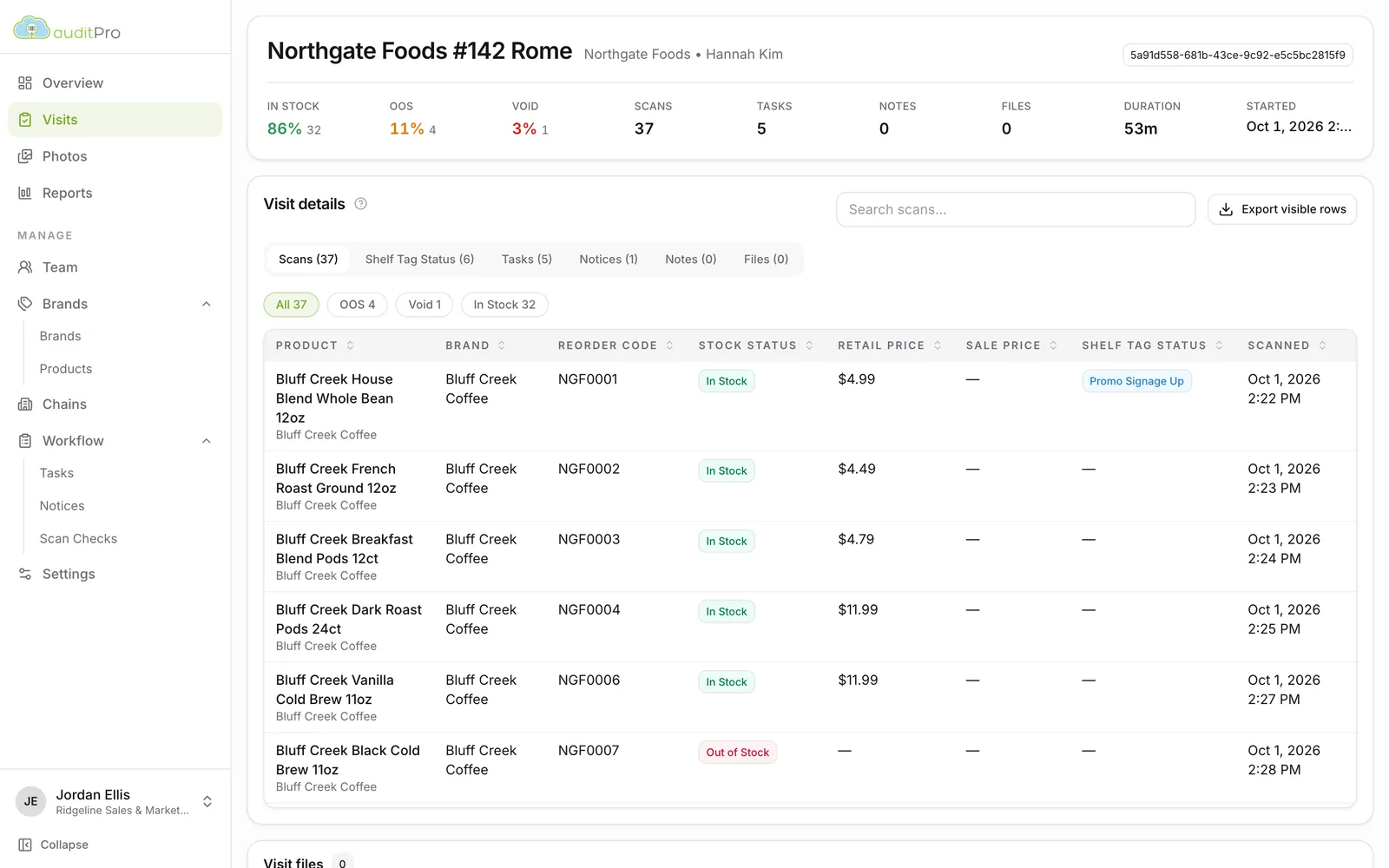Go to Notices in the sidebar
The height and width of the screenshot is (868, 1389).
tap(63, 506)
